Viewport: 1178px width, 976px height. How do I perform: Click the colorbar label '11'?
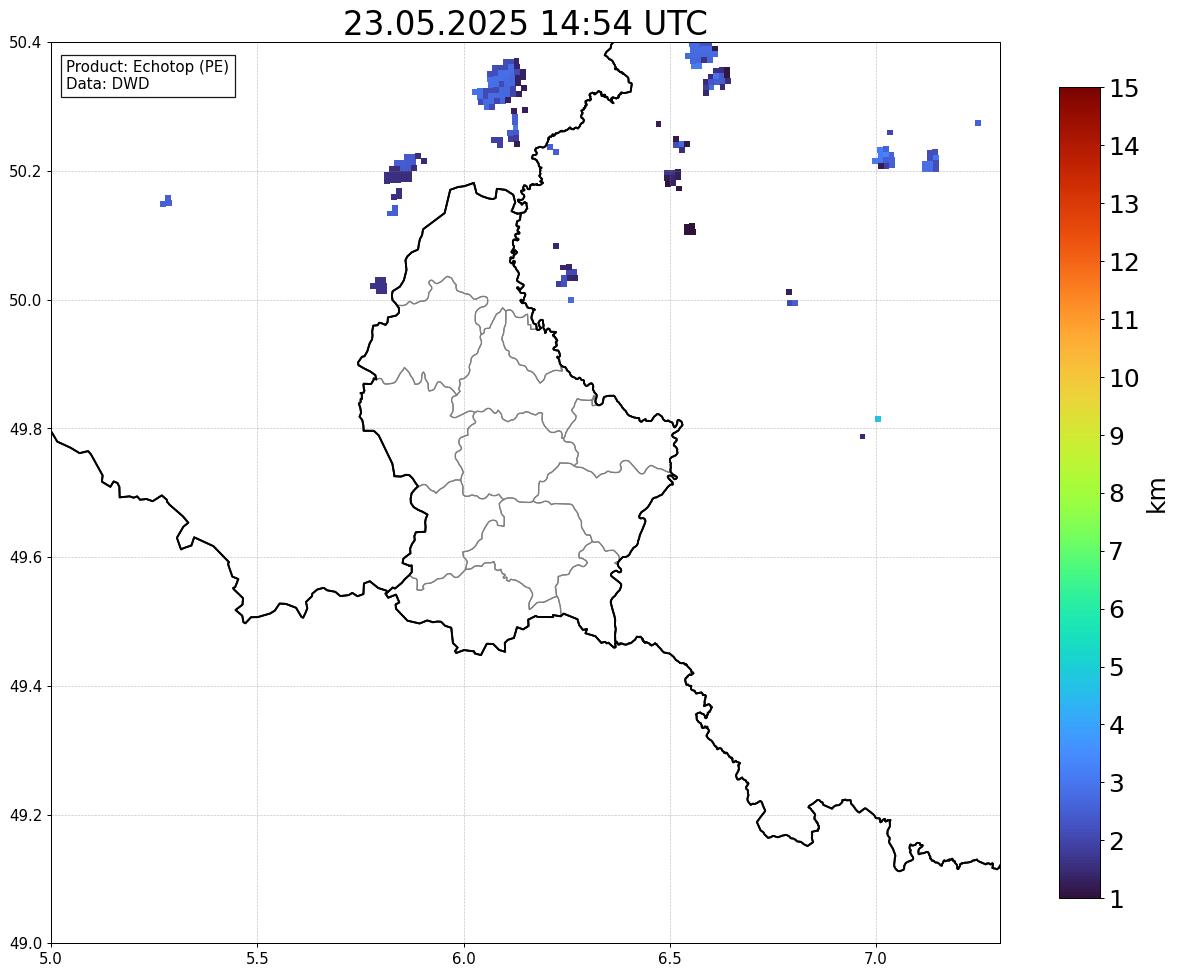click(1124, 320)
